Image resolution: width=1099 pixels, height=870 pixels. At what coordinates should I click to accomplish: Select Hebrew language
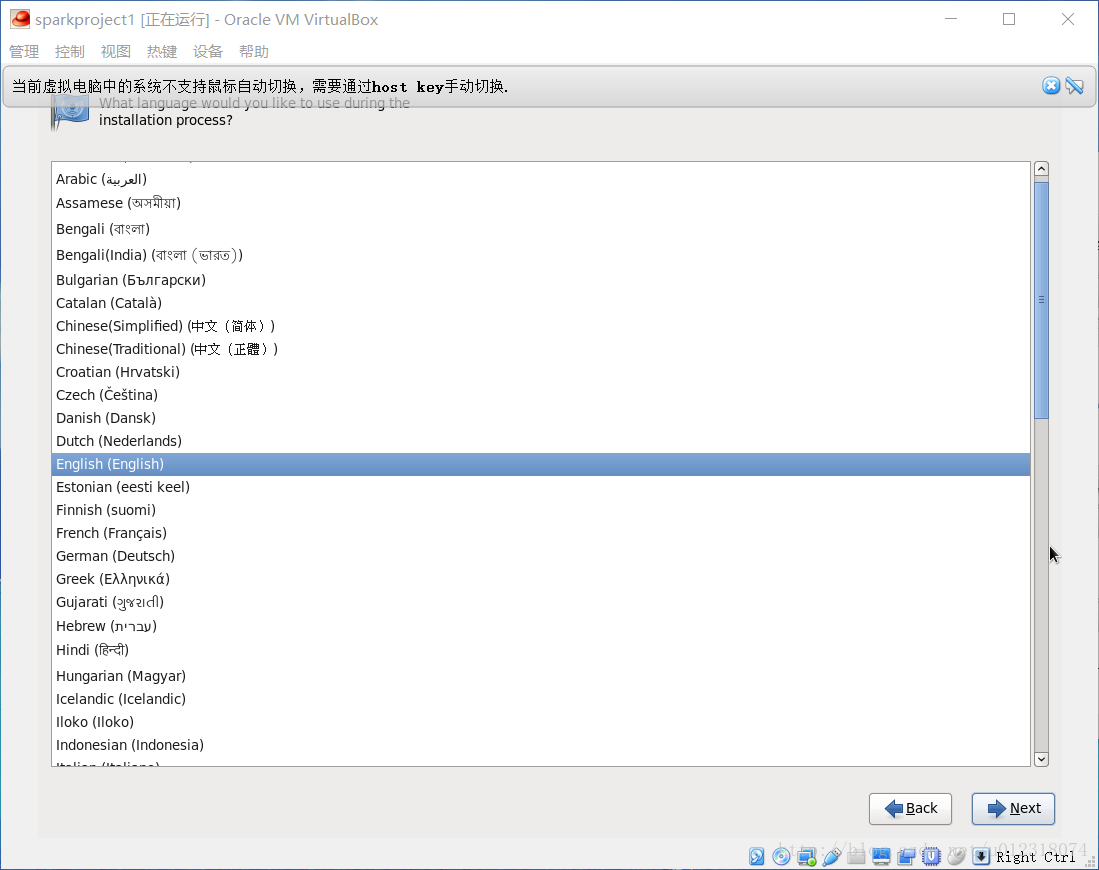click(540, 626)
